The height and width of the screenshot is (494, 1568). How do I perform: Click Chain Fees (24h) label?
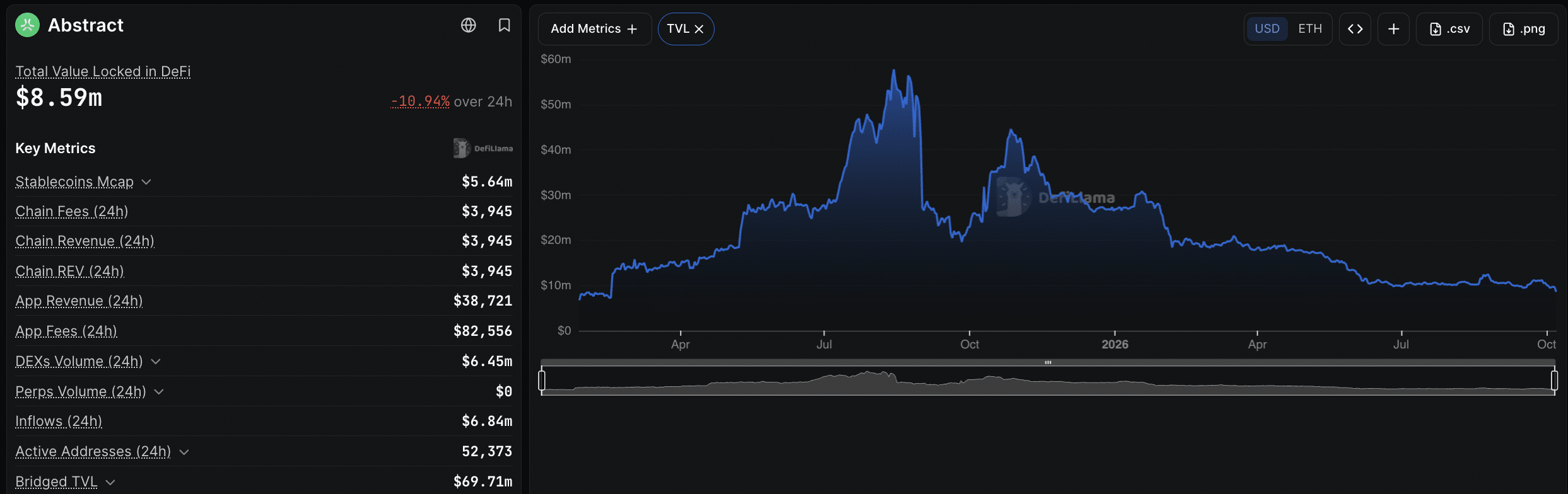(x=72, y=212)
